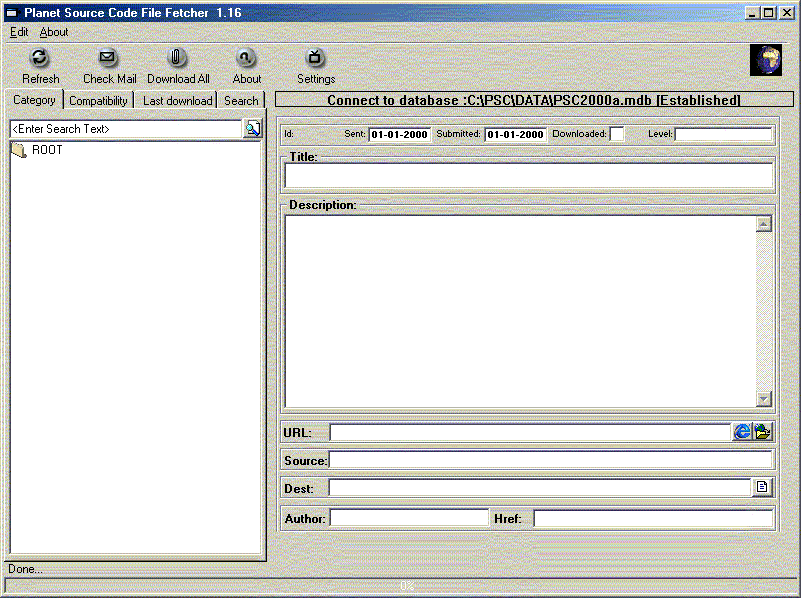Minimize the File Fetcher window

(751, 13)
